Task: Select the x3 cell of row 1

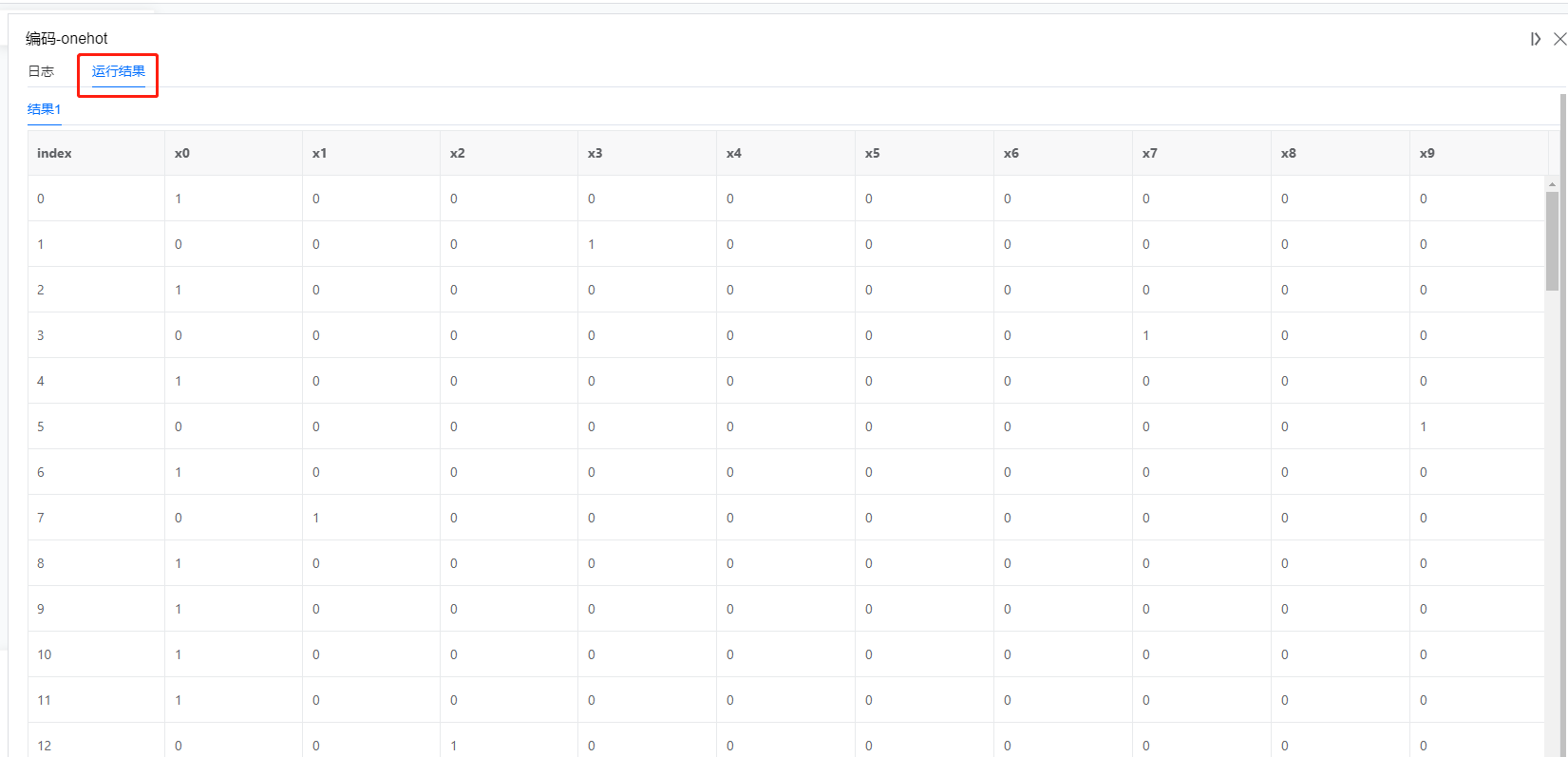Action: pos(647,244)
